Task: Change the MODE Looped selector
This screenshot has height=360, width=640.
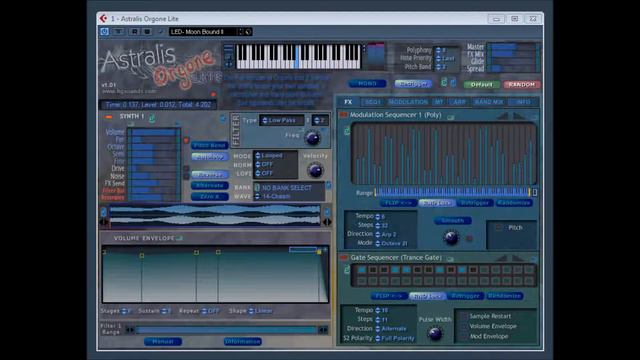Action: (x=276, y=156)
